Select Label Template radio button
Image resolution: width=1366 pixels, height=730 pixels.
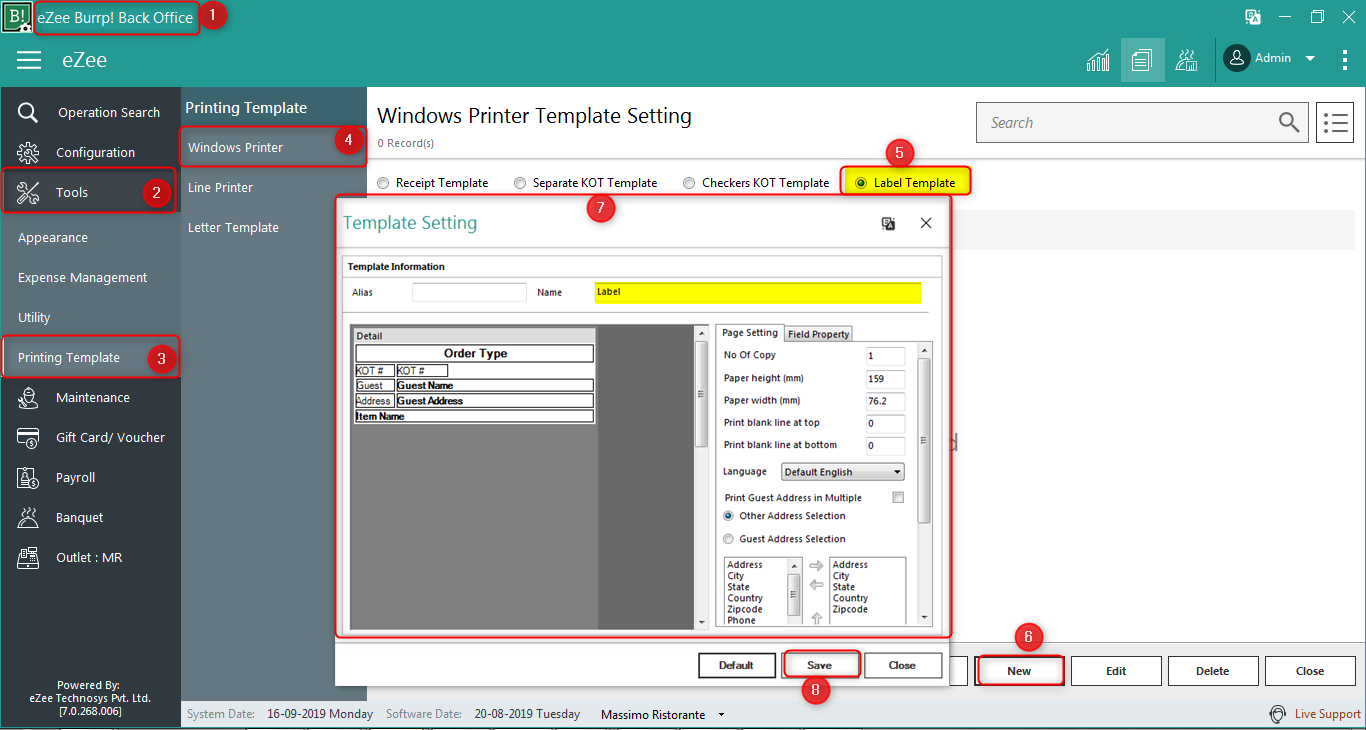coord(861,183)
